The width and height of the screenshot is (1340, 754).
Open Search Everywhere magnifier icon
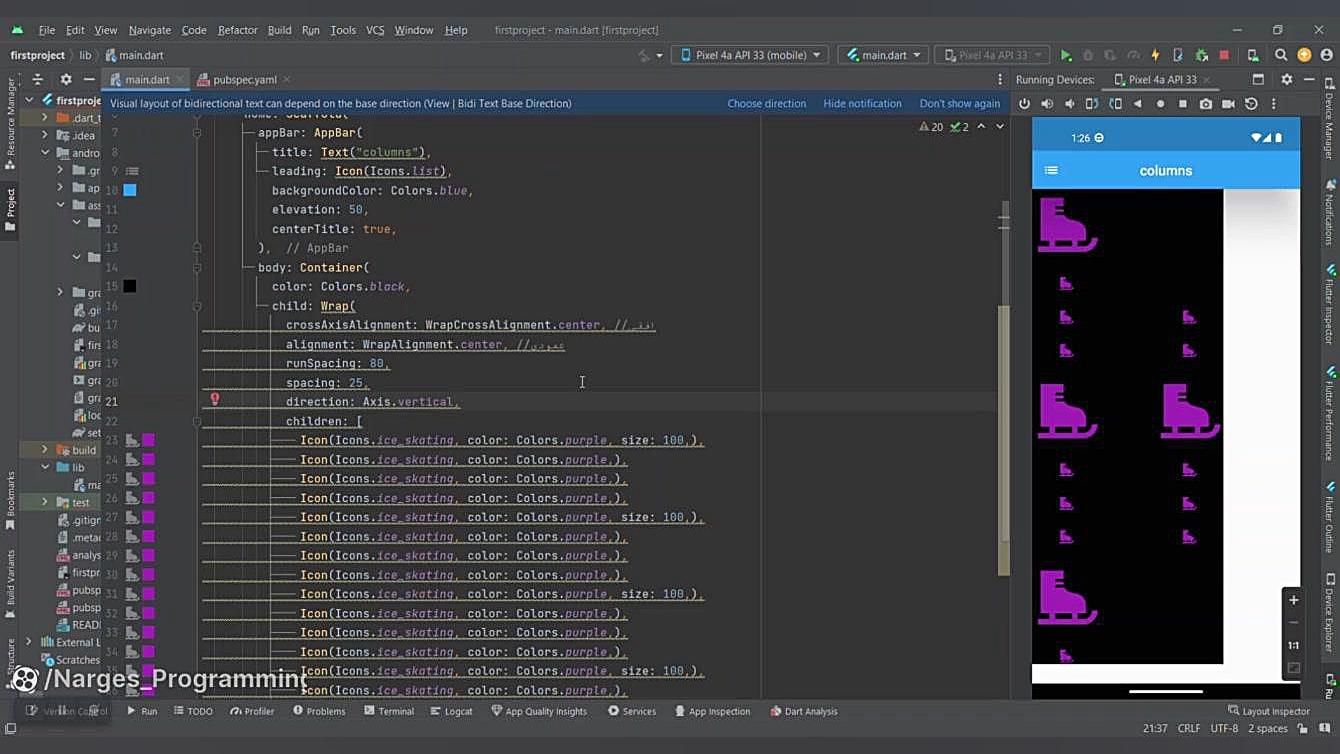coord(1281,55)
